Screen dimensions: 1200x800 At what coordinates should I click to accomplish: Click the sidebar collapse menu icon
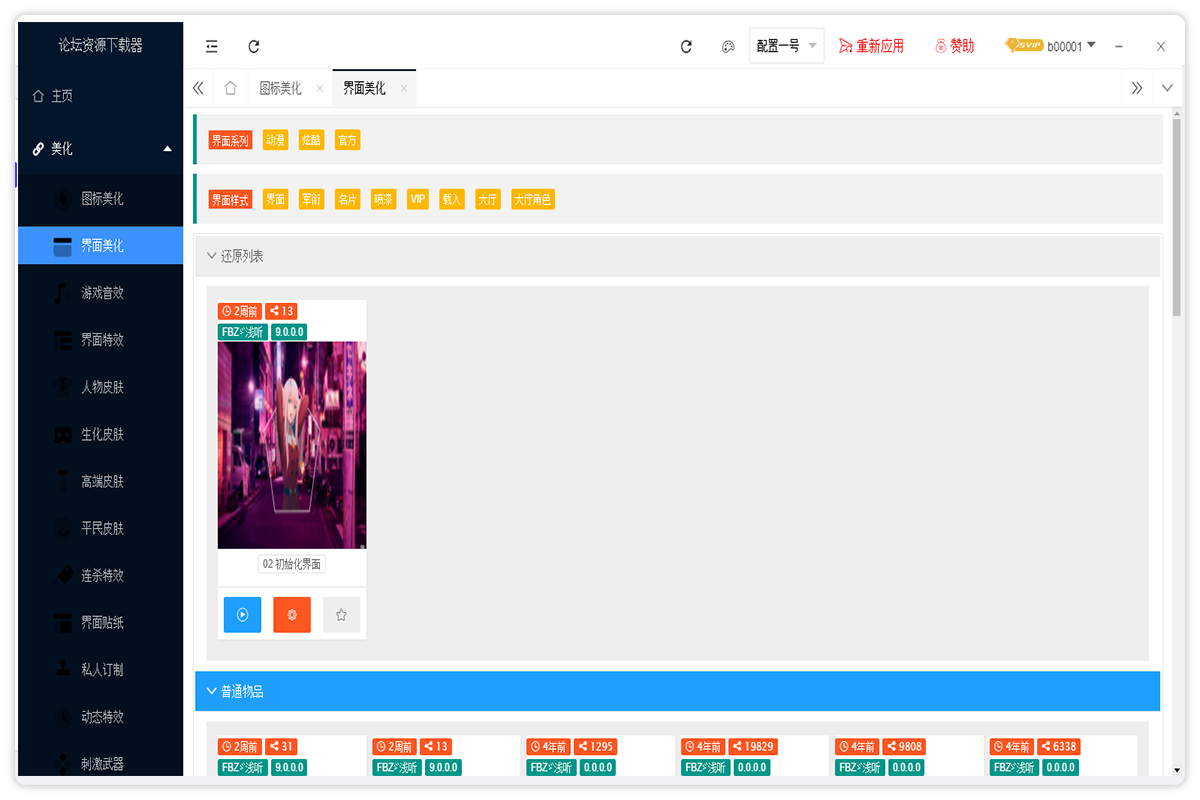click(212, 46)
